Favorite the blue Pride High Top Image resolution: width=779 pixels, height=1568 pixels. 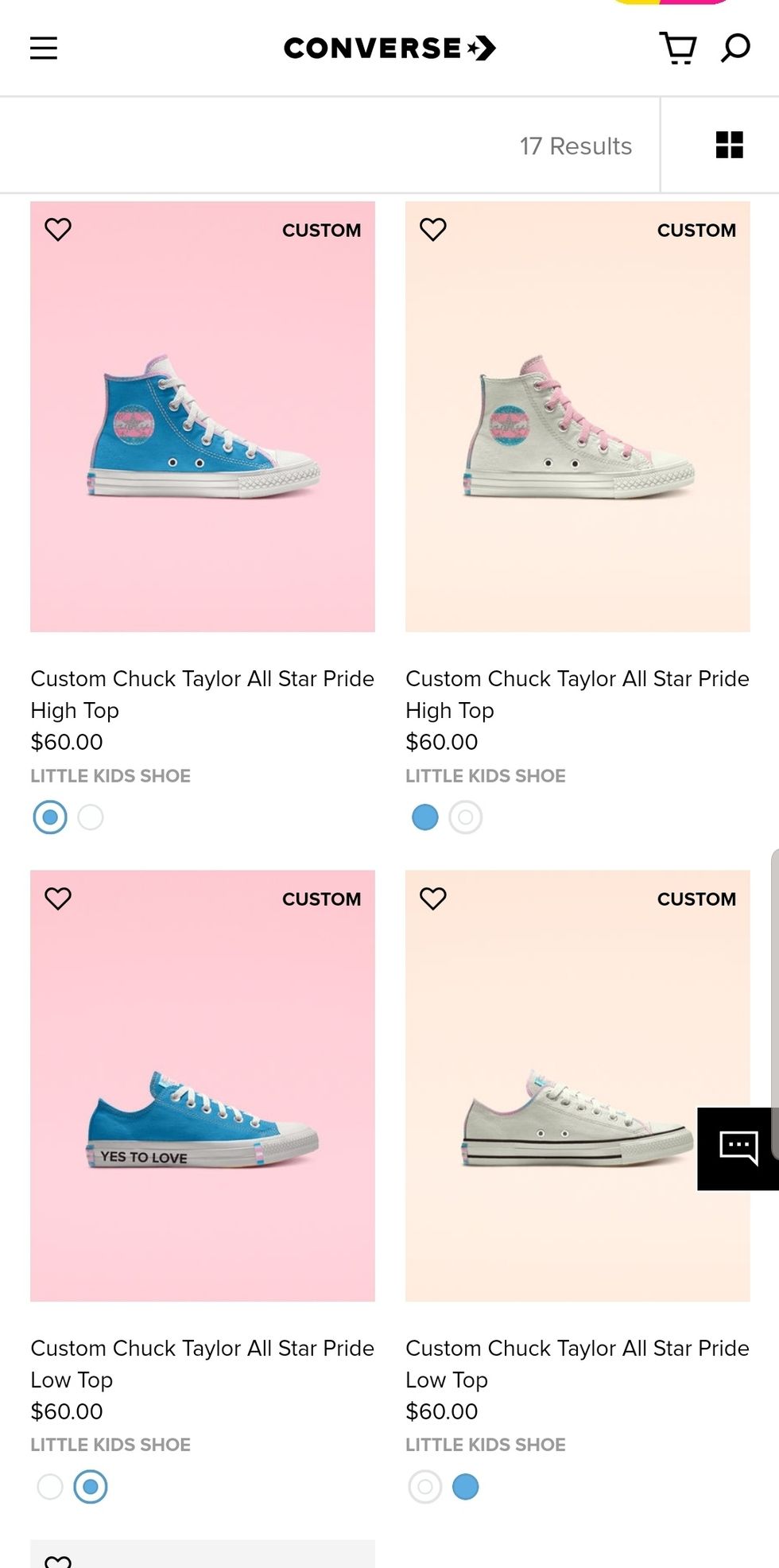click(x=58, y=230)
